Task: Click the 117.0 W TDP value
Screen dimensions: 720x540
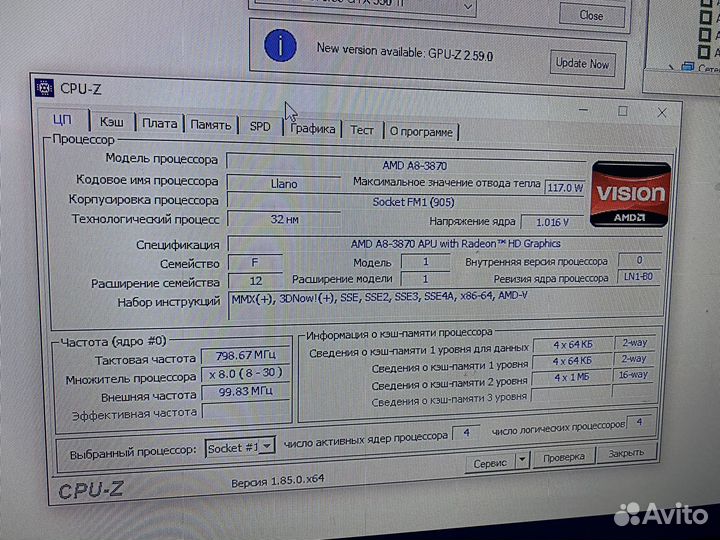Action: click(x=564, y=188)
